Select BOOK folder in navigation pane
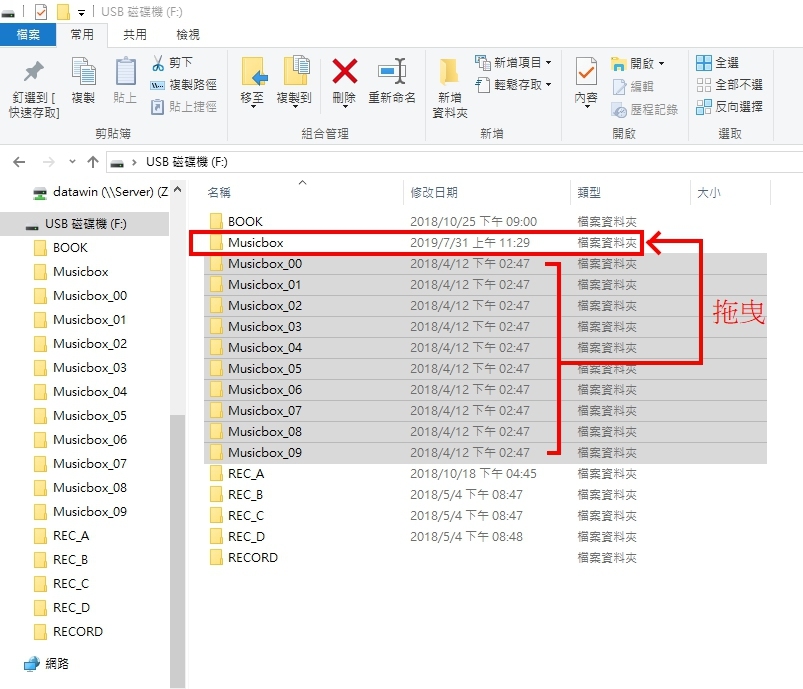 tap(70, 248)
